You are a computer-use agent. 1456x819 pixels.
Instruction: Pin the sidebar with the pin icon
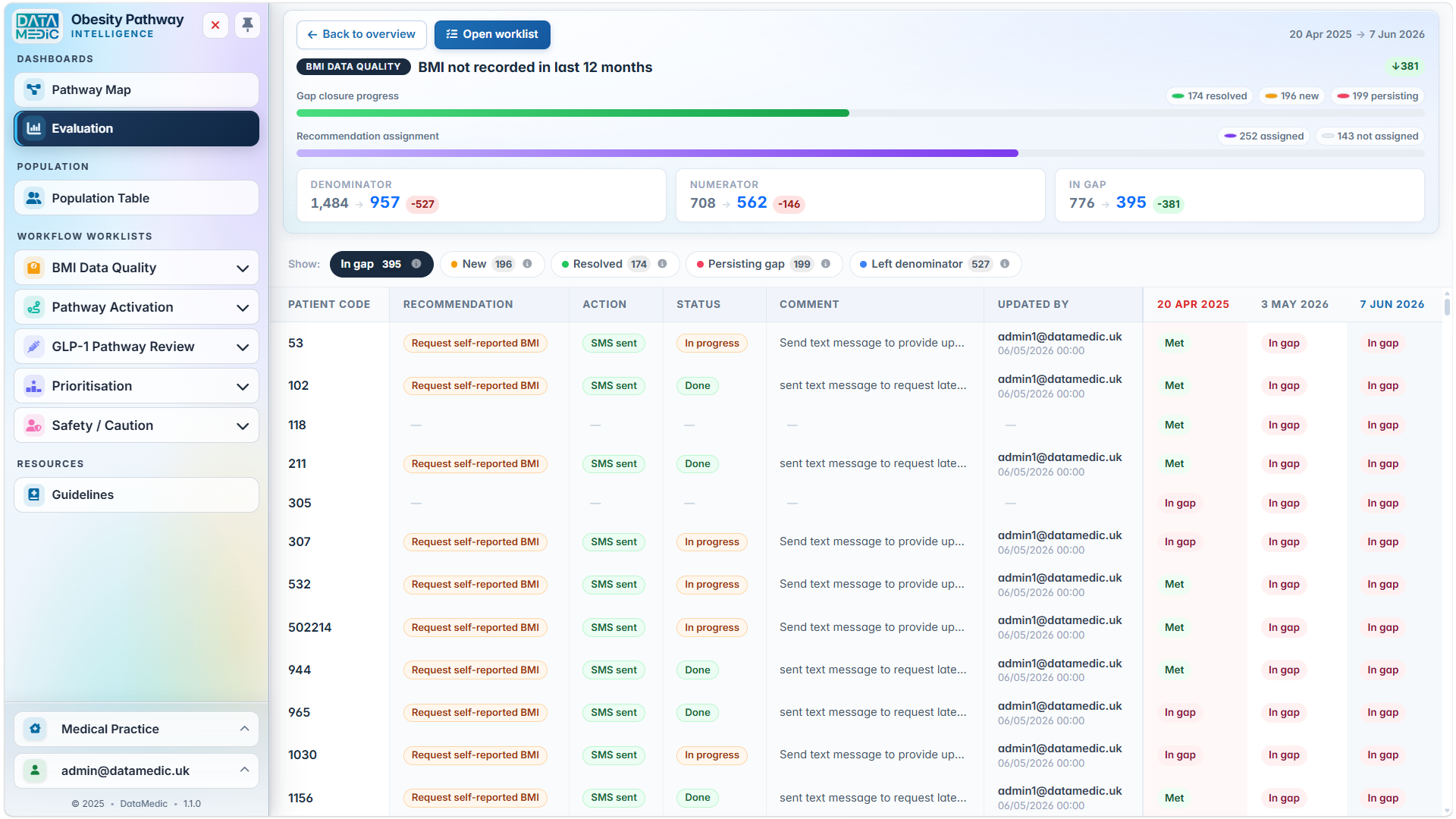click(247, 25)
